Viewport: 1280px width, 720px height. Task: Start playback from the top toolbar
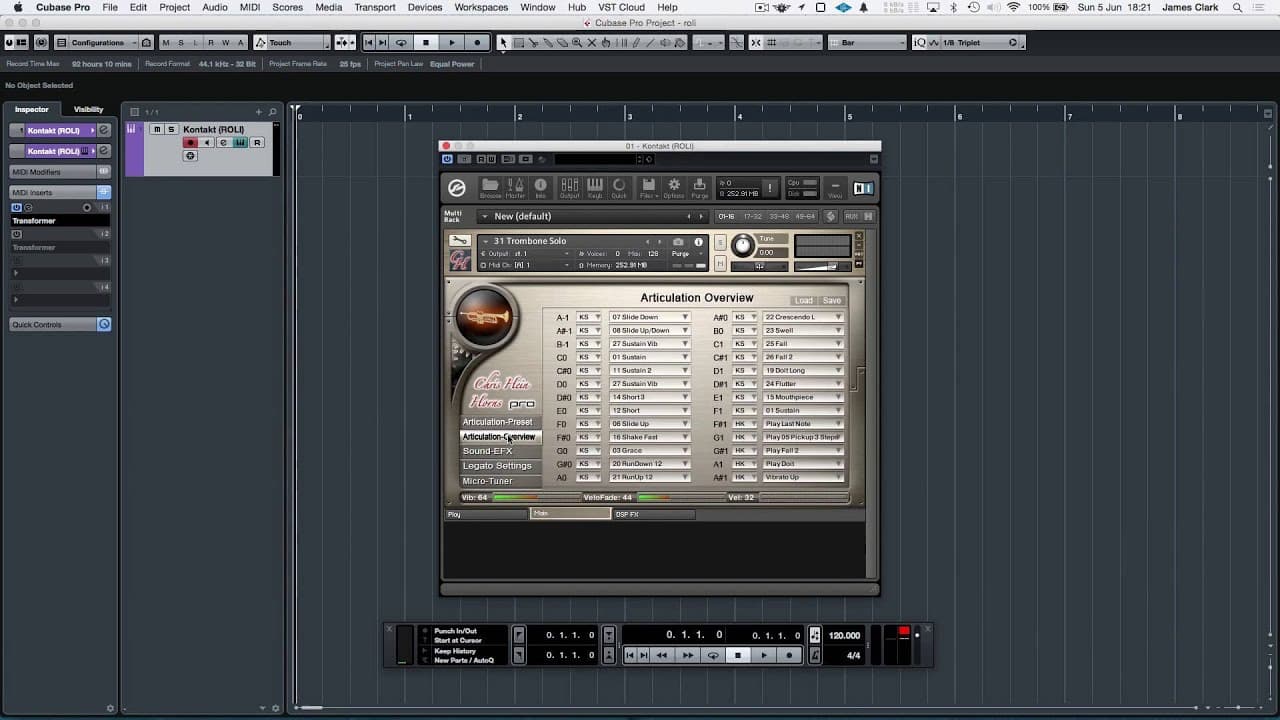point(452,43)
